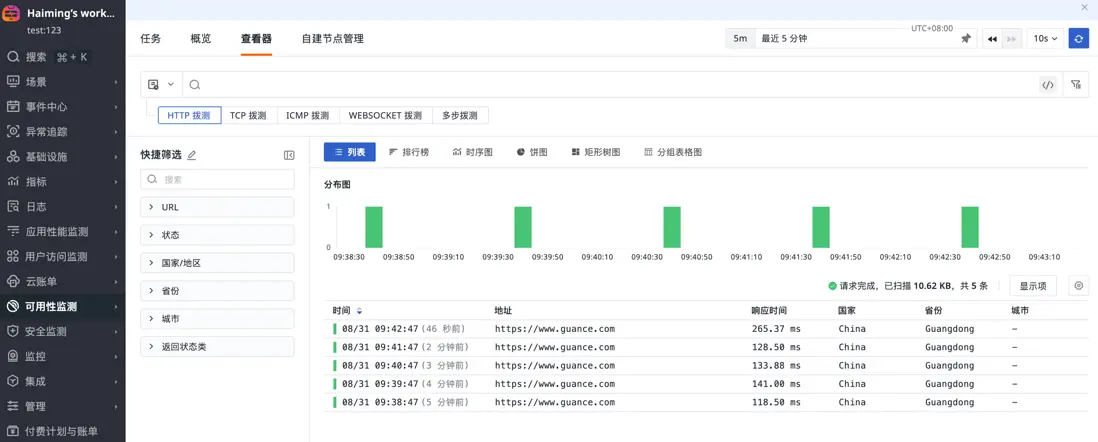The height and width of the screenshot is (442, 1098).
Task: Click the blue refresh icon button
Action: pos(1078,38)
